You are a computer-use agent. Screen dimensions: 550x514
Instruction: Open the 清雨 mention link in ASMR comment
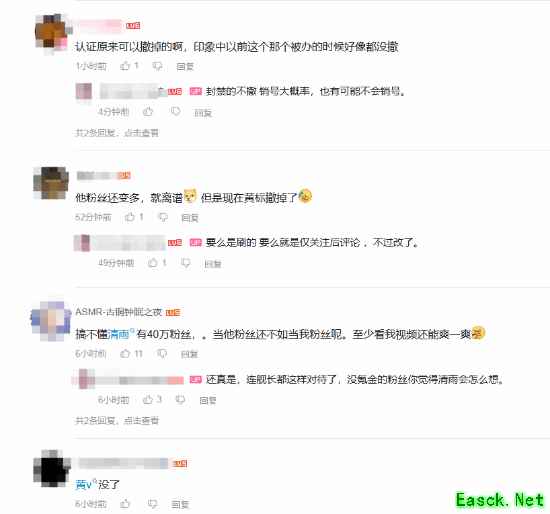point(121,334)
